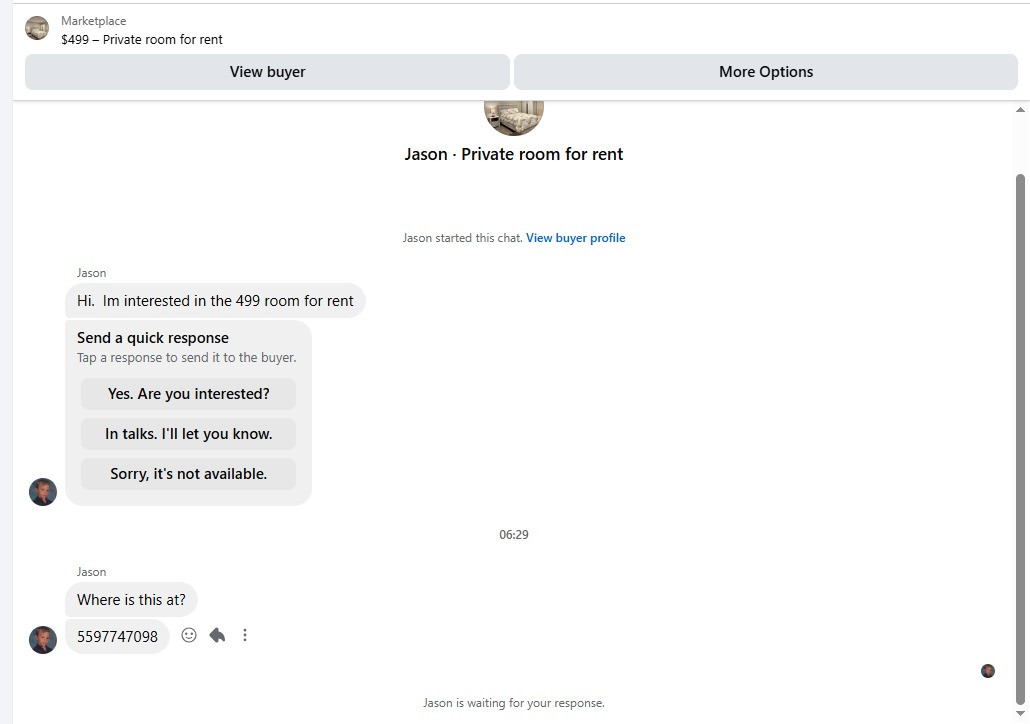
Task: Follow the View buyer profile link
Action: click(575, 238)
